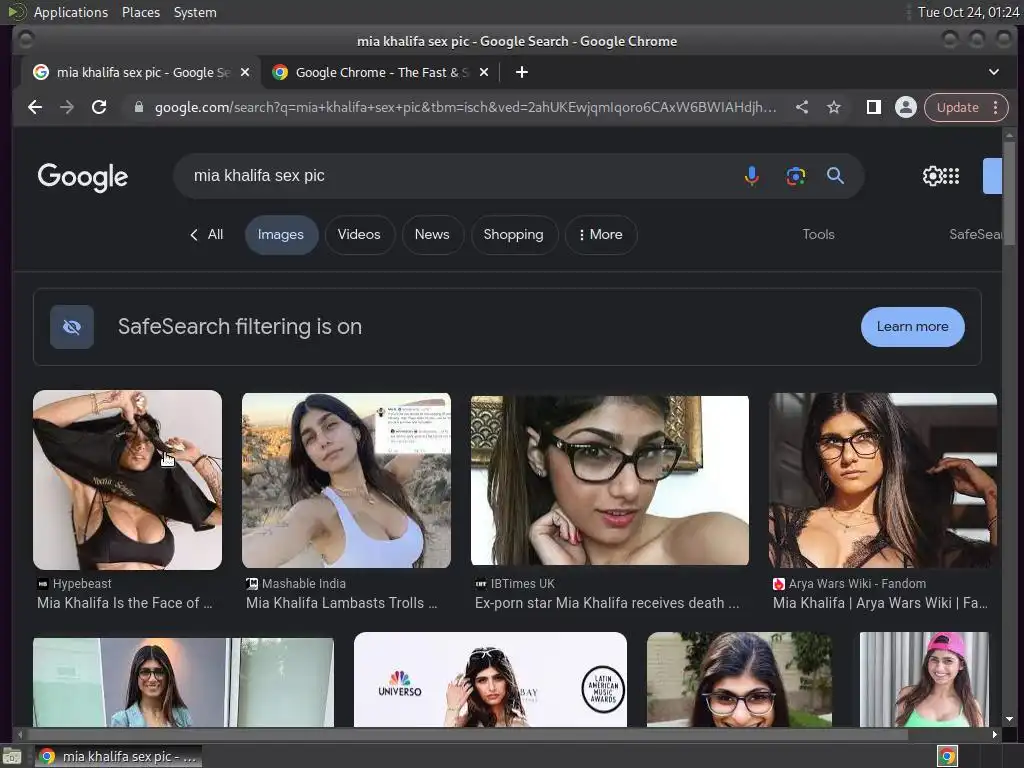Open Google quick settings gear

(x=932, y=176)
